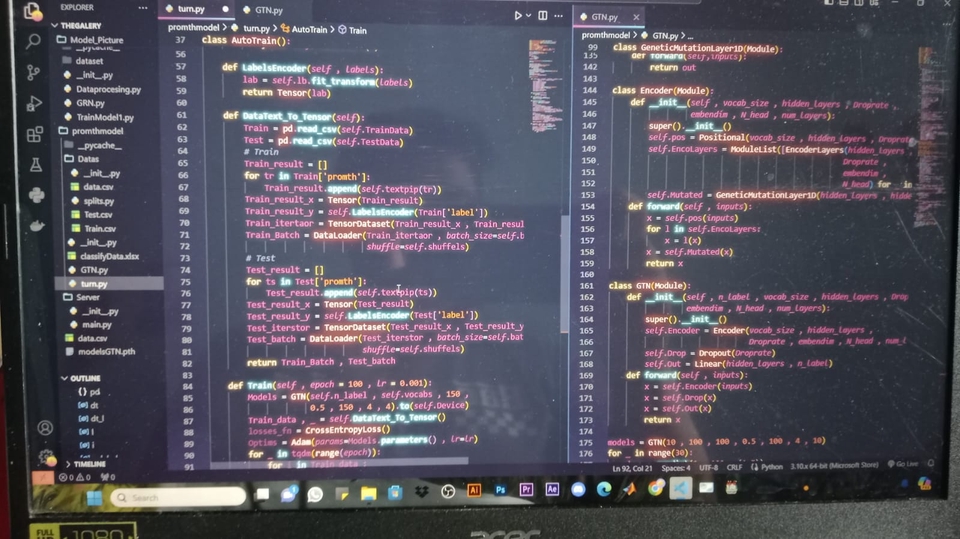Open the Premiere Pro taskbar icon
Screen dimensions: 960x539
click(x=527, y=489)
